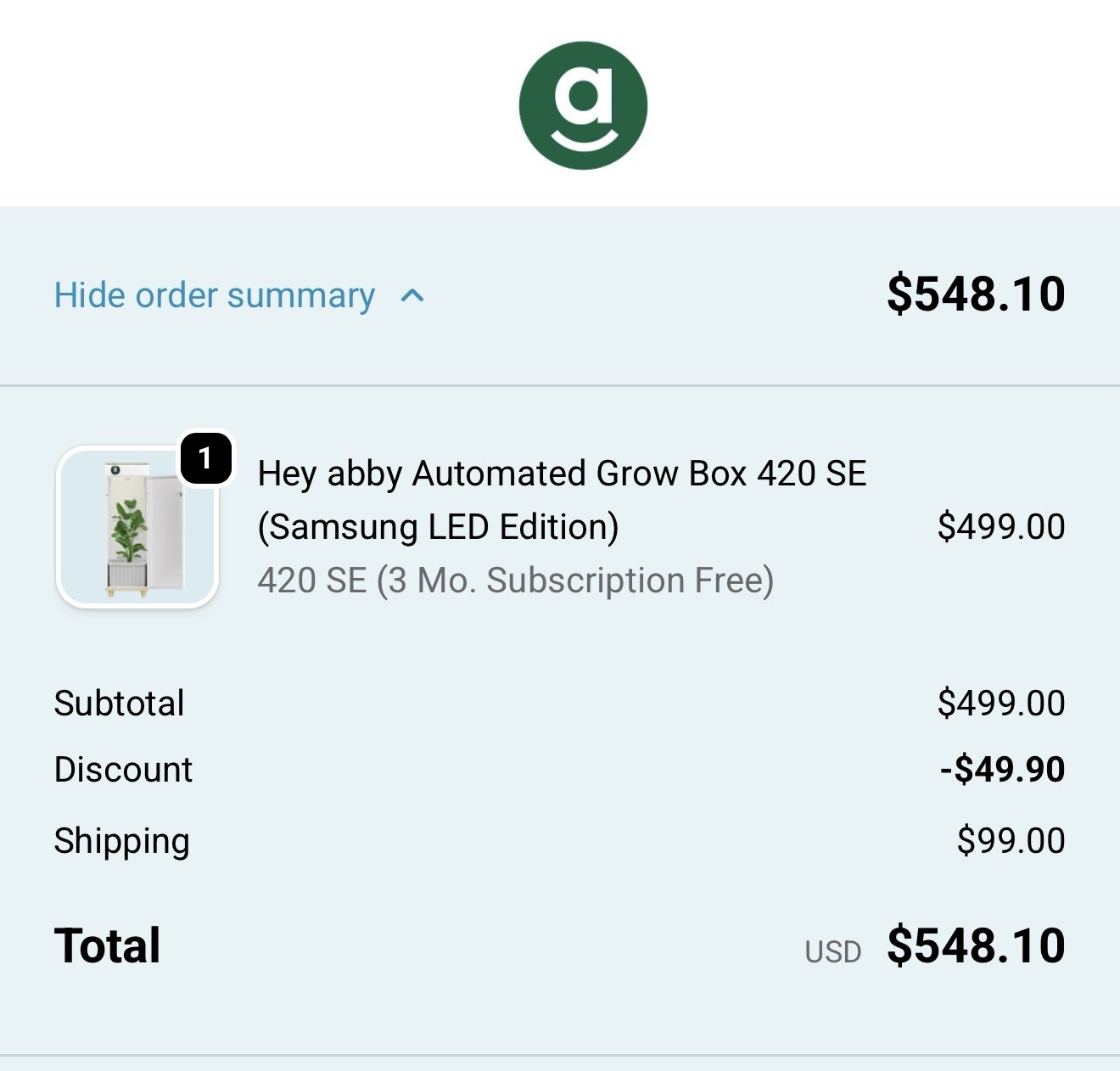Click the Hide order summary link

tap(214, 295)
